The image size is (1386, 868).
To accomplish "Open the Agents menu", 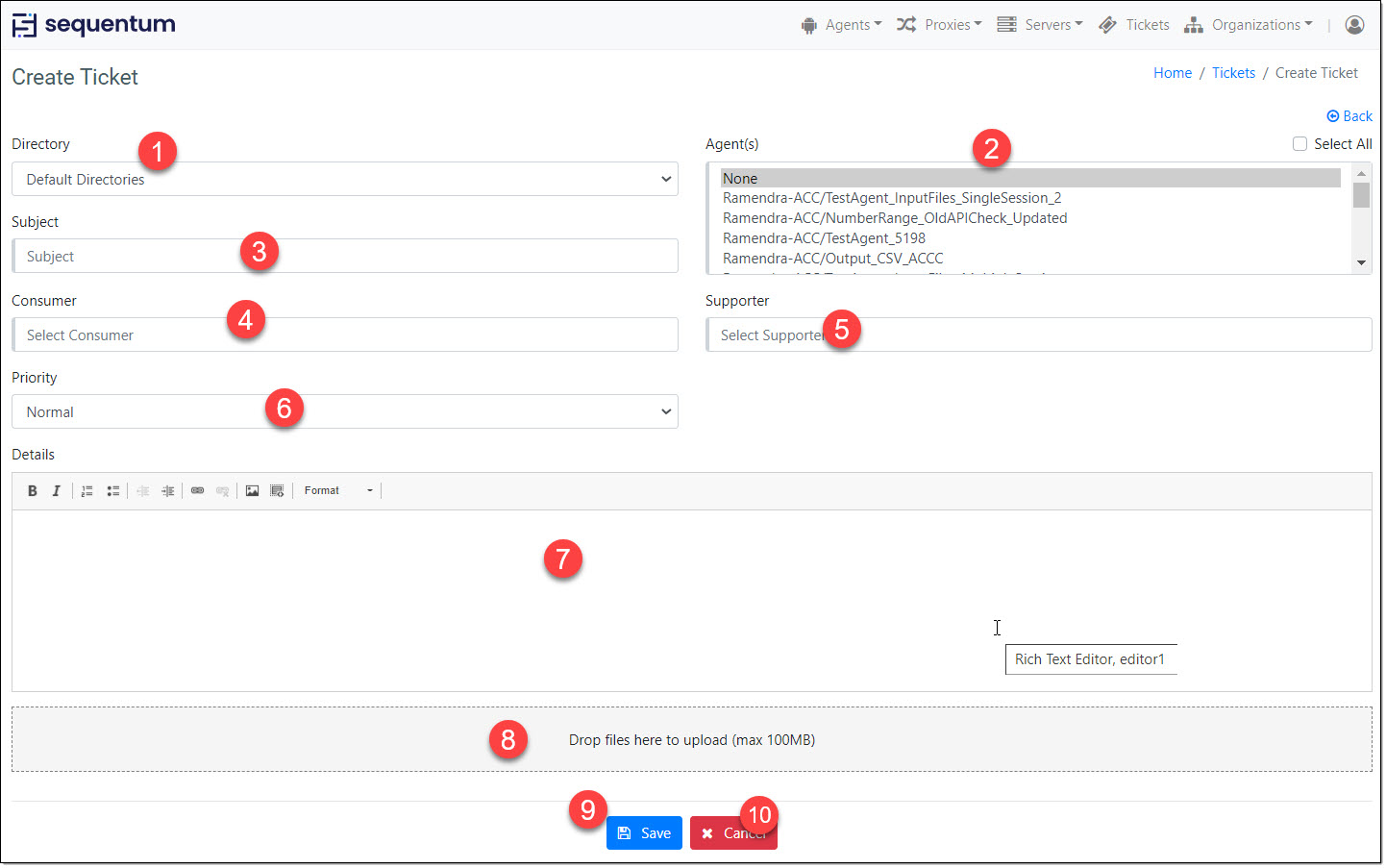I will 841,25.
